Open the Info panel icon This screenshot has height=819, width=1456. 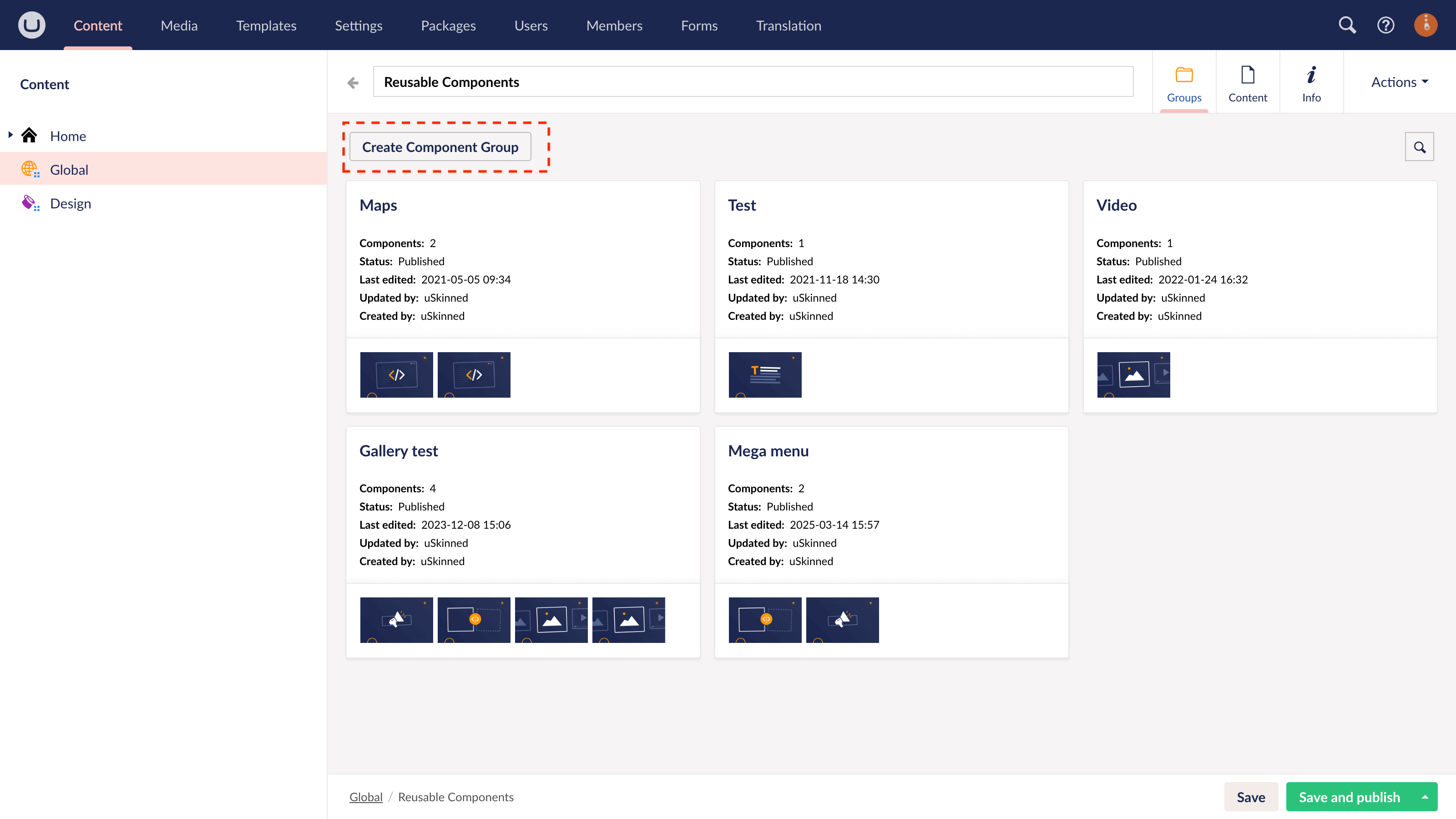coord(1312,75)
